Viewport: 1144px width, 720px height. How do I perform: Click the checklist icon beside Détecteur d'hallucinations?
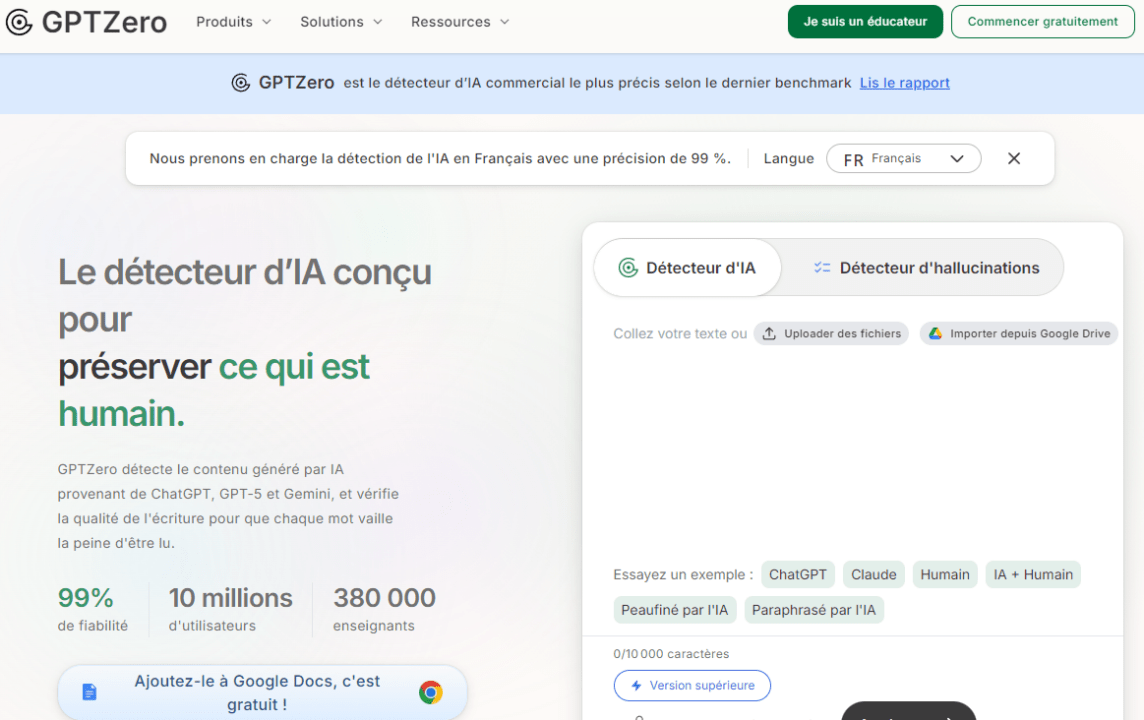(x=823, y=267)
